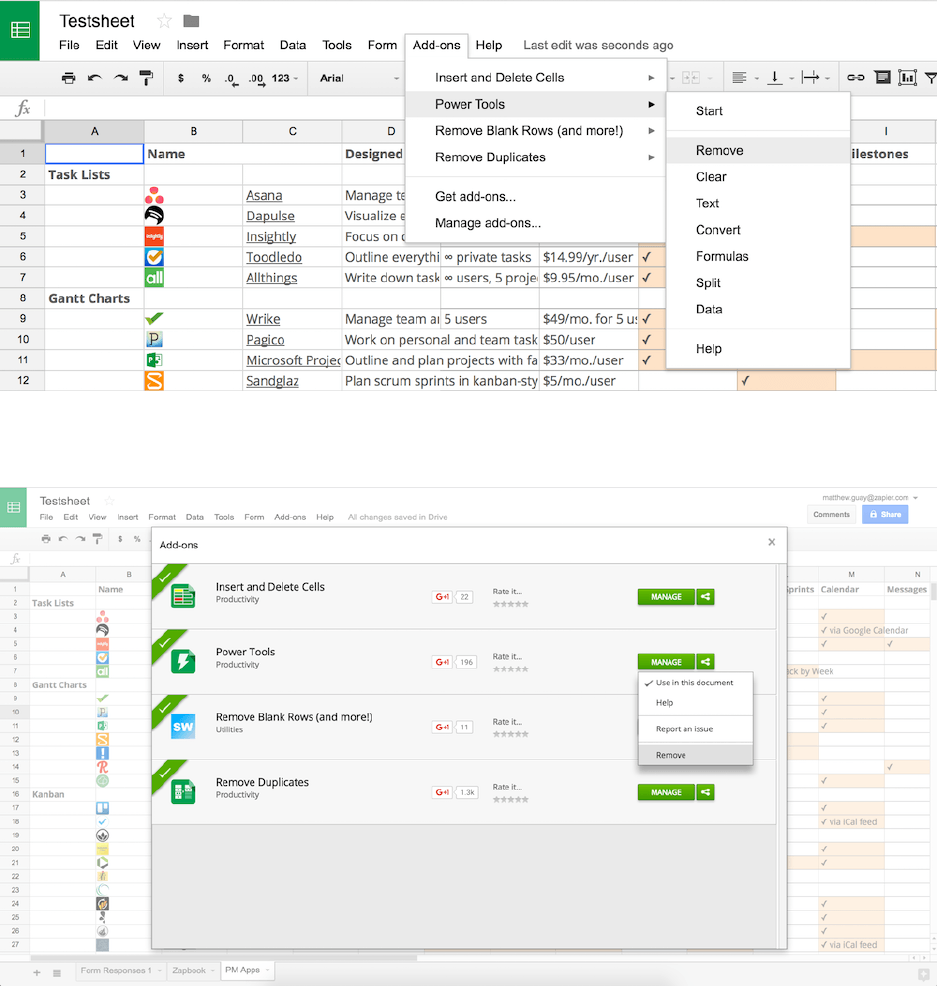The image size is (937, 986).
Task: Open the Form Responses 1 tab dropdown arrow
Action: pyautogui.click(x=160, y=971)
